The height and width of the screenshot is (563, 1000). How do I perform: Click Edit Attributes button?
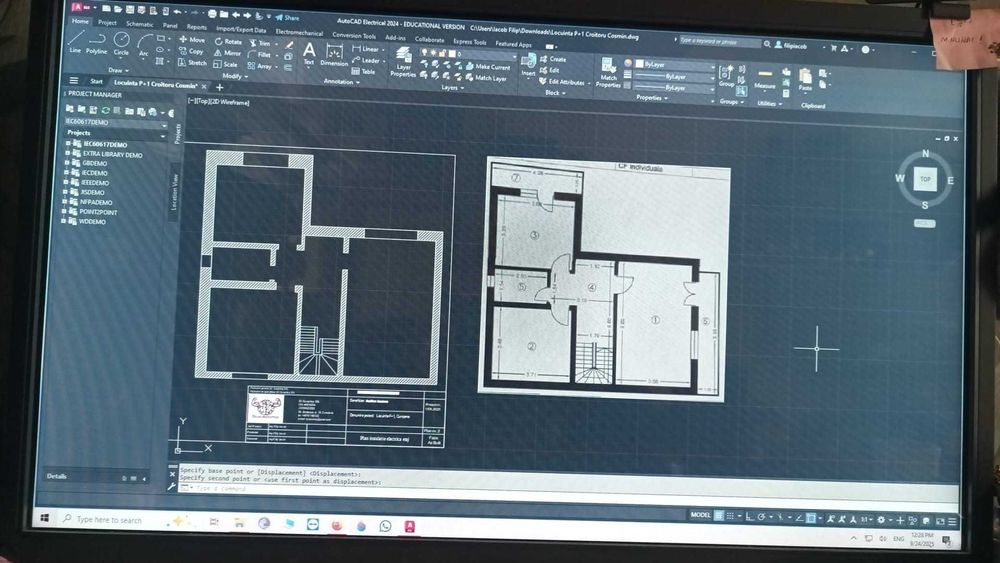[x=562, y=82]
